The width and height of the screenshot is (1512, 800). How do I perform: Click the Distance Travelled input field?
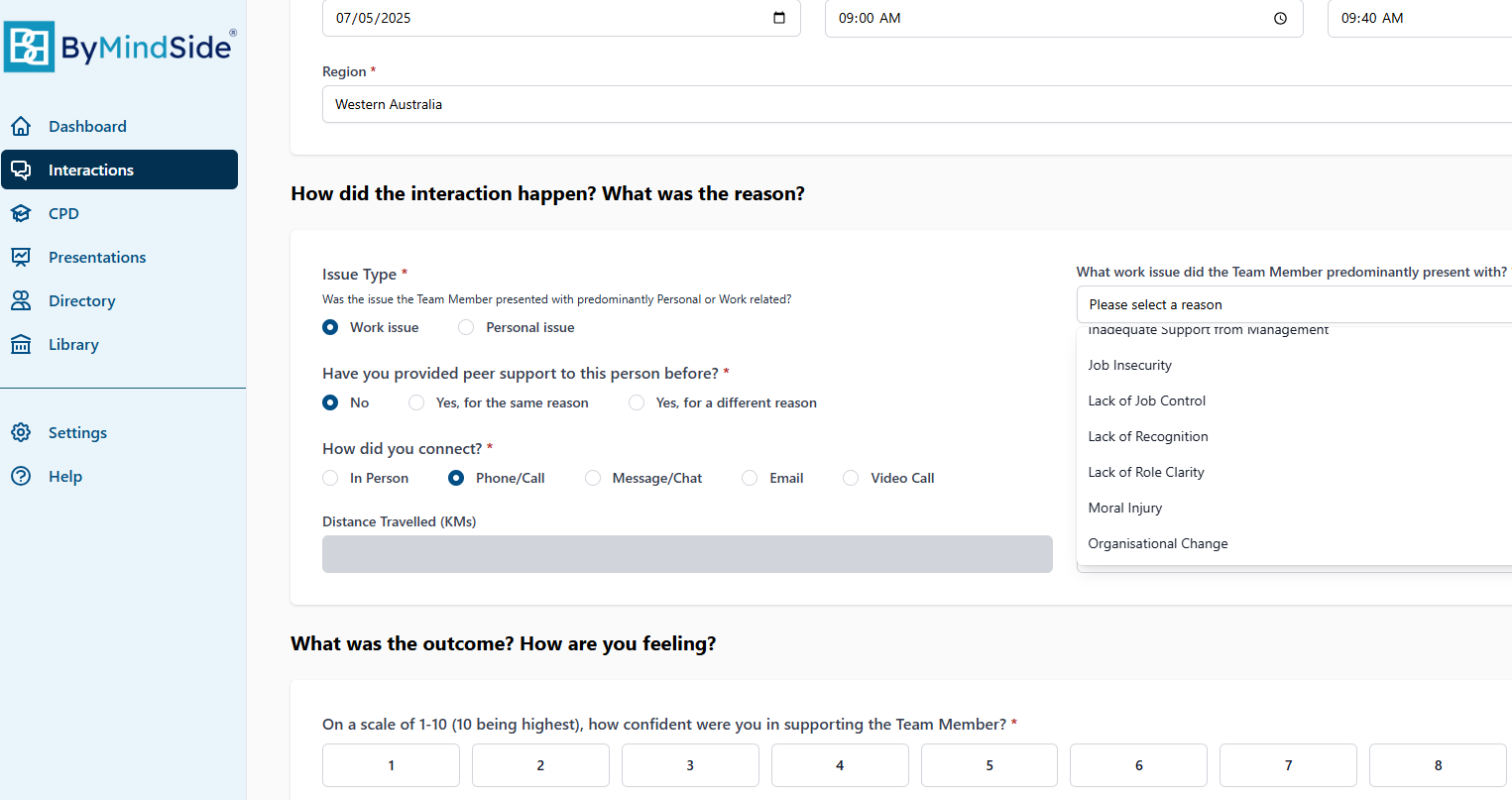pyautogui.click(x=686, y=554)
